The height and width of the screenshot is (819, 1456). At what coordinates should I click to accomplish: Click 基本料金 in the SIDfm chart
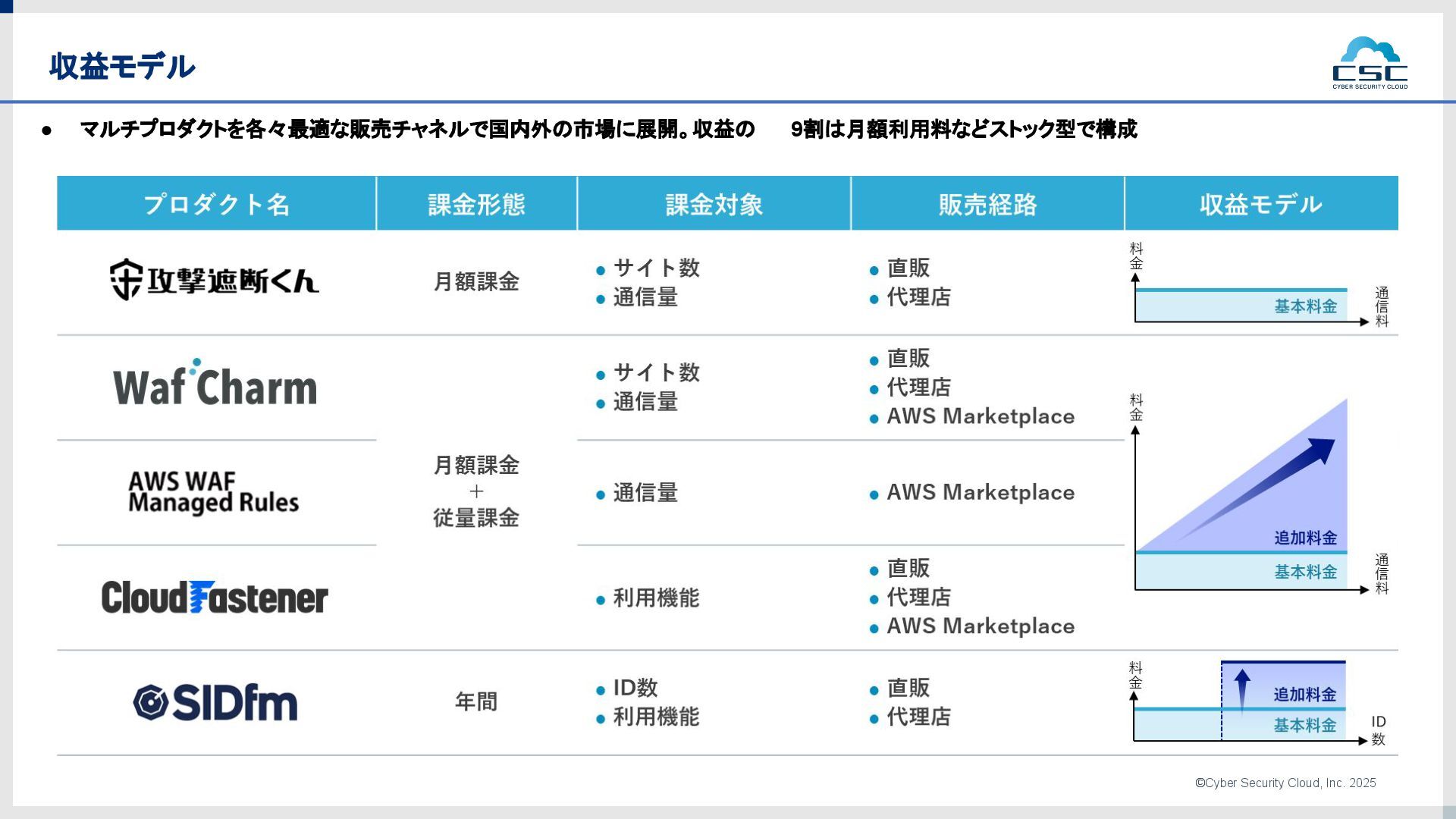1304,726
